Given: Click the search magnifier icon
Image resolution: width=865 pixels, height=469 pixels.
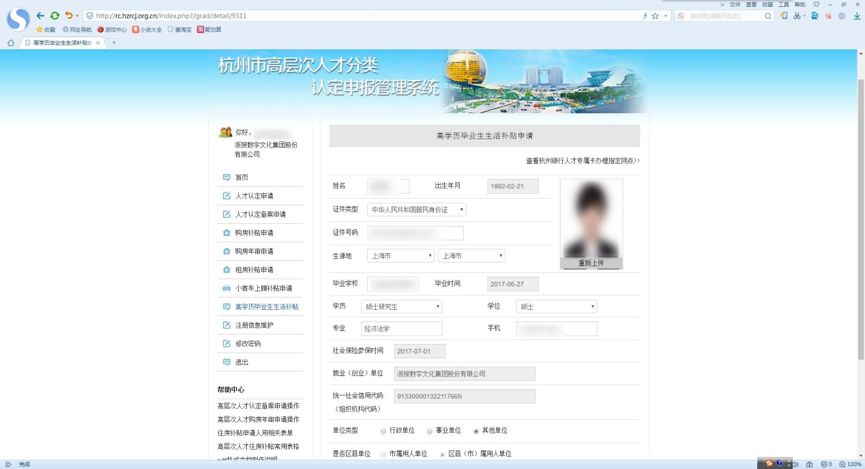Looking at the screenshot, I should pyautogui.click(x=768, y=16).
